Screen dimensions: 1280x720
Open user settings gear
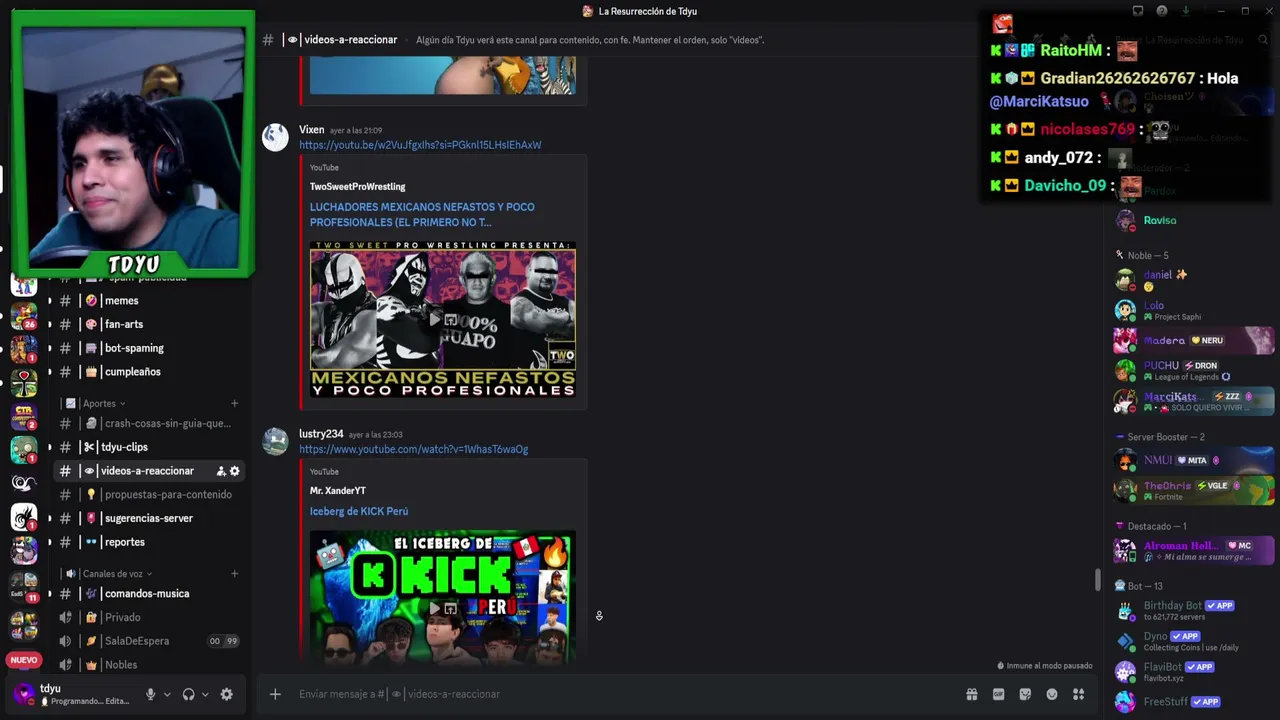227,694
